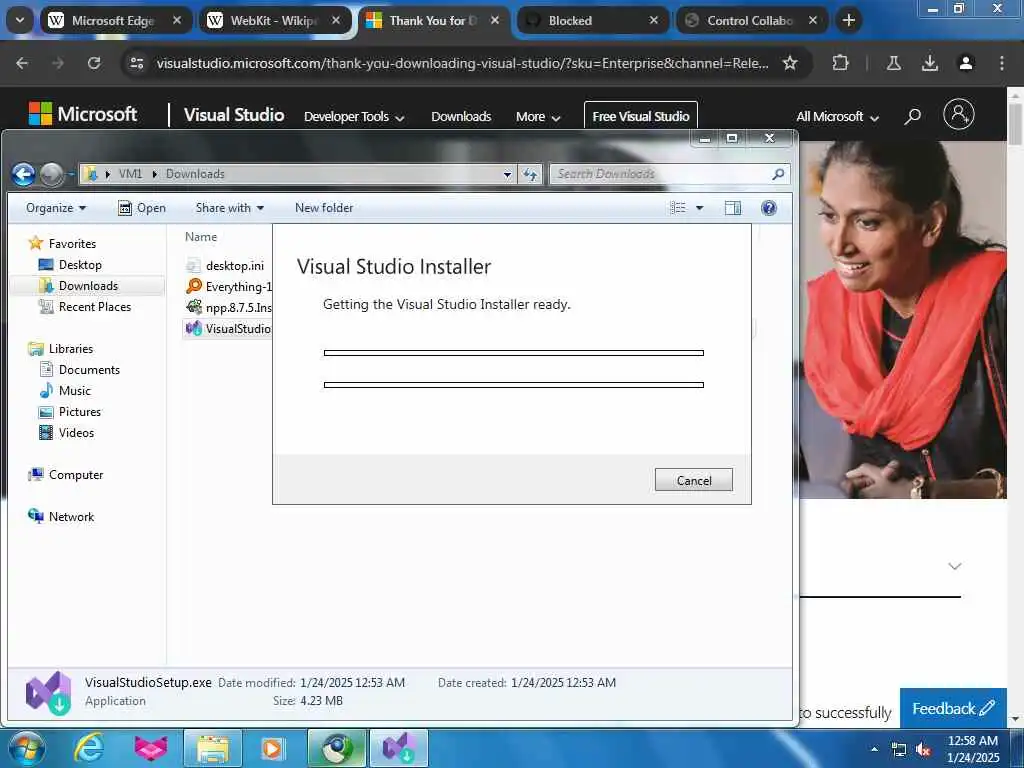Open the Downloads page link
The height and width of the screenshot is (768, 1024).
click(x=461, y=117)
